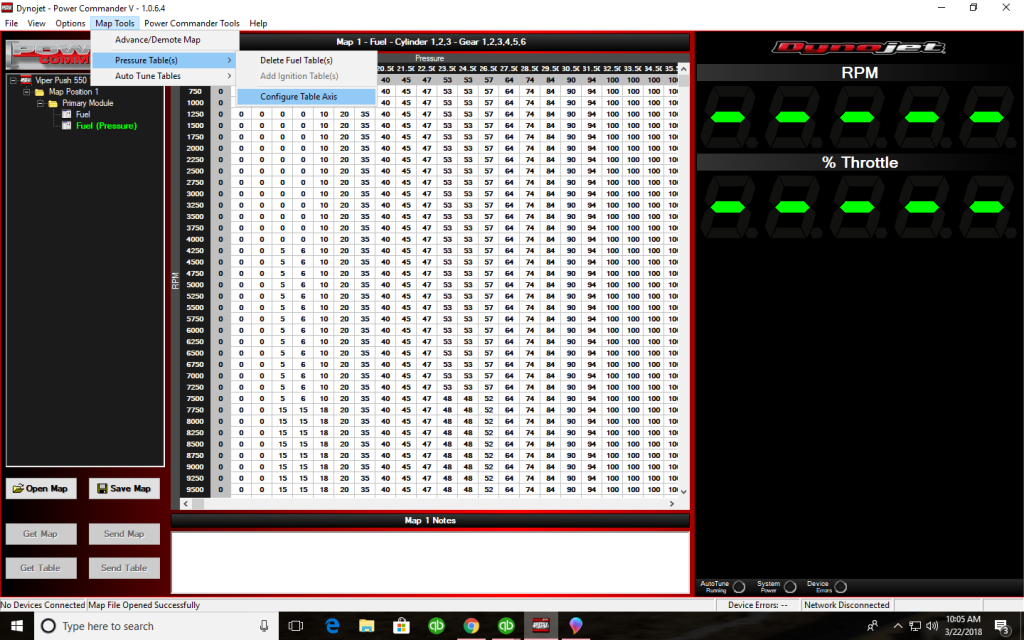This screenshot has width=1024, height=640.
Task: Click the Device Errors indicator light
Action: [x=840, y=586]
